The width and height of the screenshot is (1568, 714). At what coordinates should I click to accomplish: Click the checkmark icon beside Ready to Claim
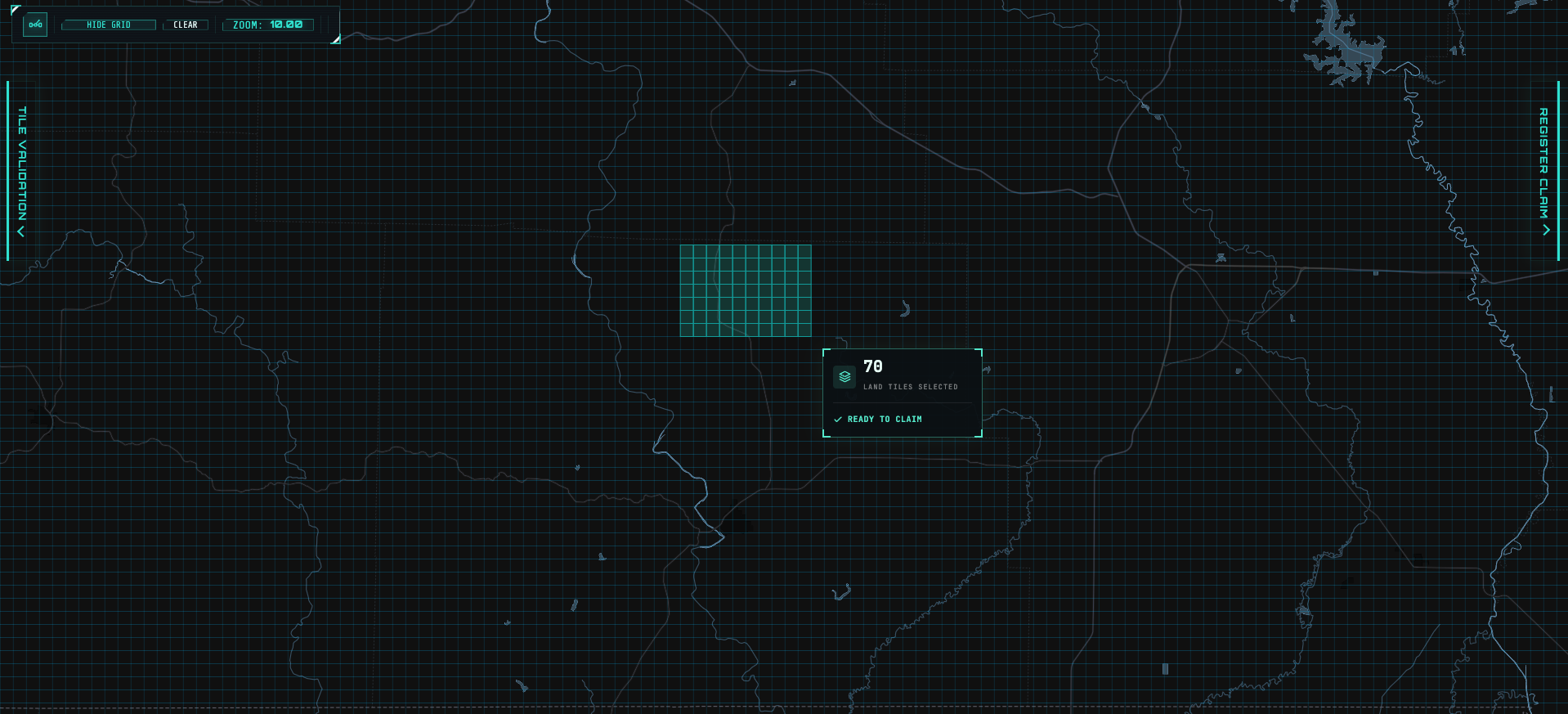click(837, 420)
